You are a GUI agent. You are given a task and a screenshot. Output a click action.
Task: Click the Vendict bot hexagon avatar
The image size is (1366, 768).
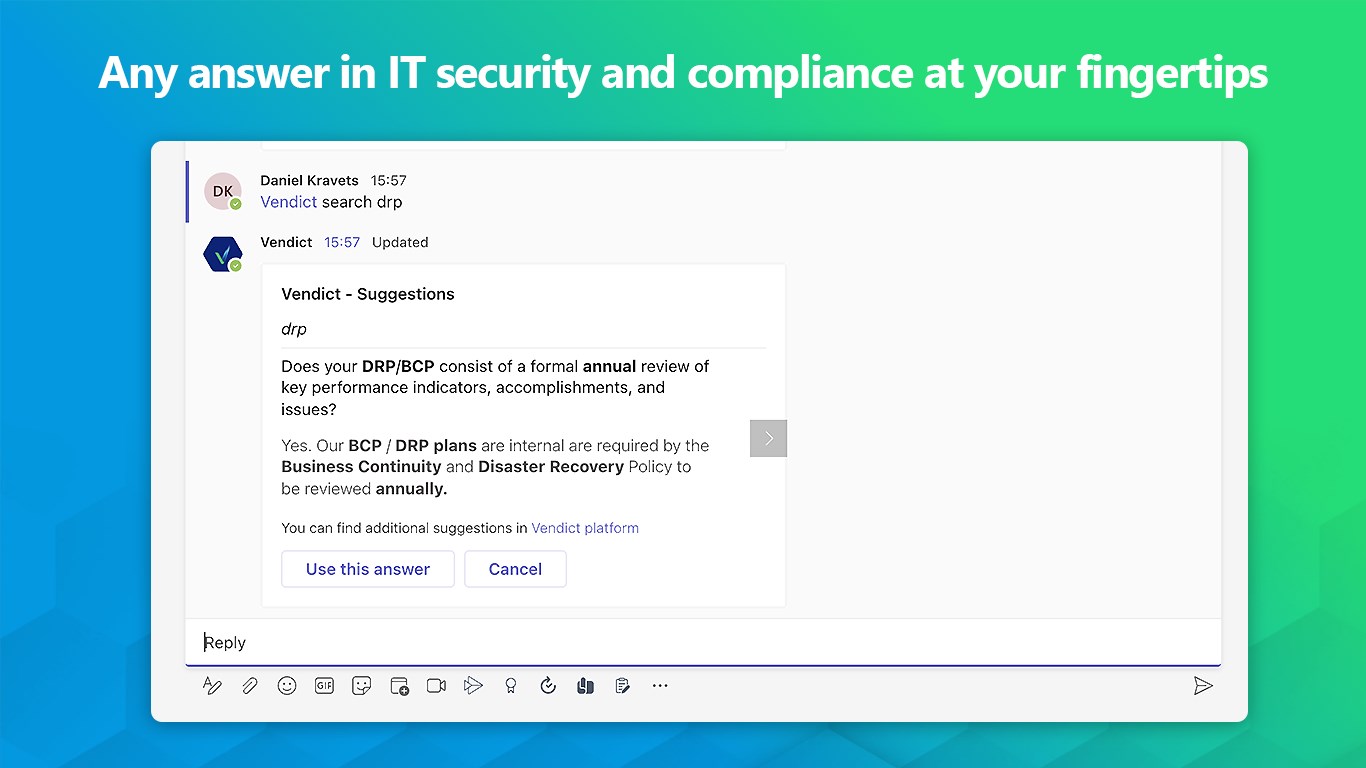223,254
